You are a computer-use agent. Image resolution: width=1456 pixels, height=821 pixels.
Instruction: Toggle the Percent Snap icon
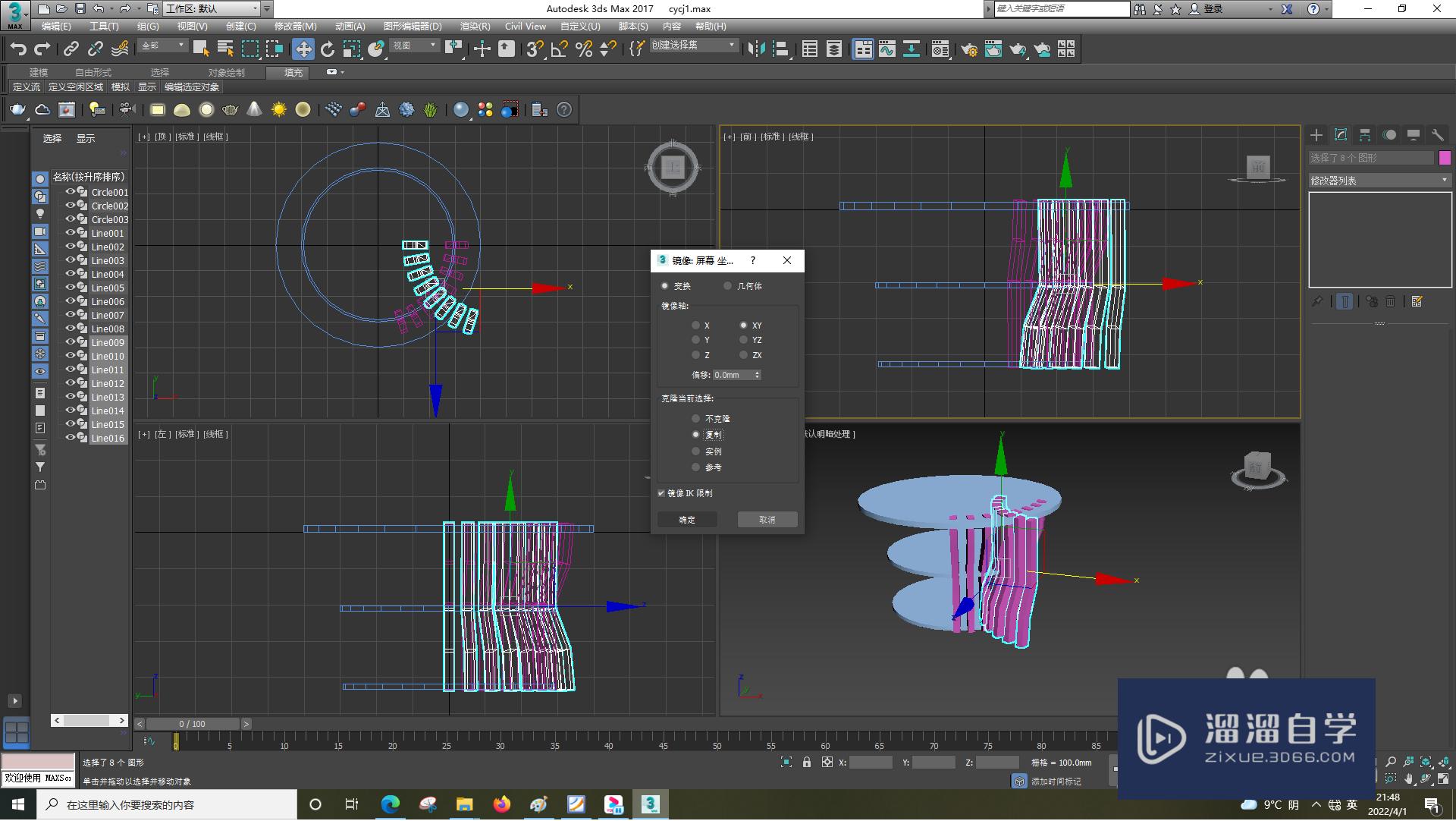[584, 49]
